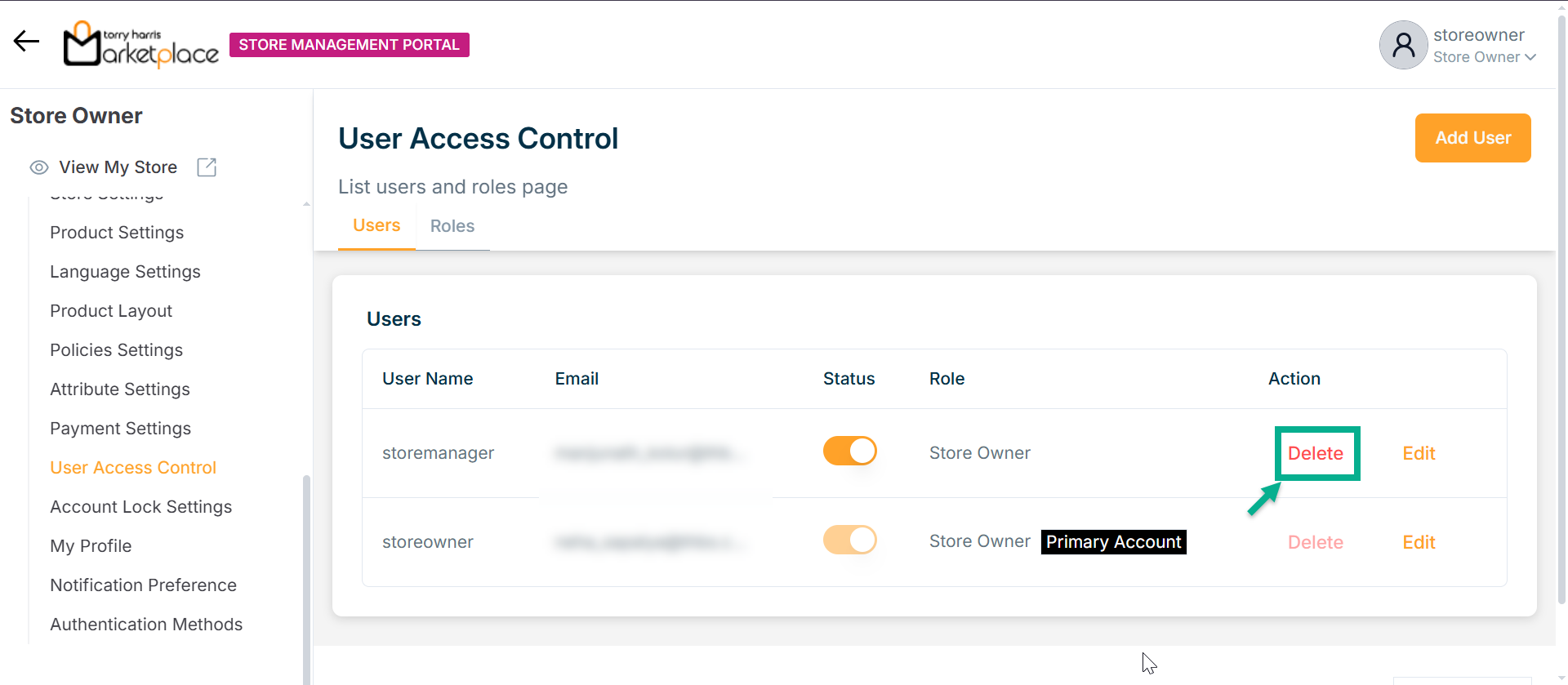The width and height of the screenshot is (1568, 685).
Task: Click the back arrow icon
Action: (26, 42)
